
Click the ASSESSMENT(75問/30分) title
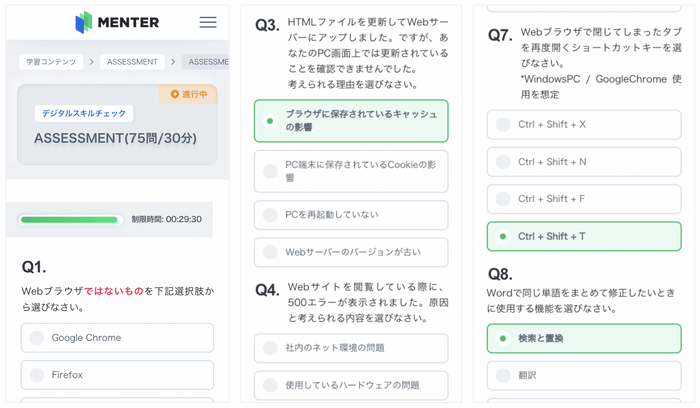(115, 138)
